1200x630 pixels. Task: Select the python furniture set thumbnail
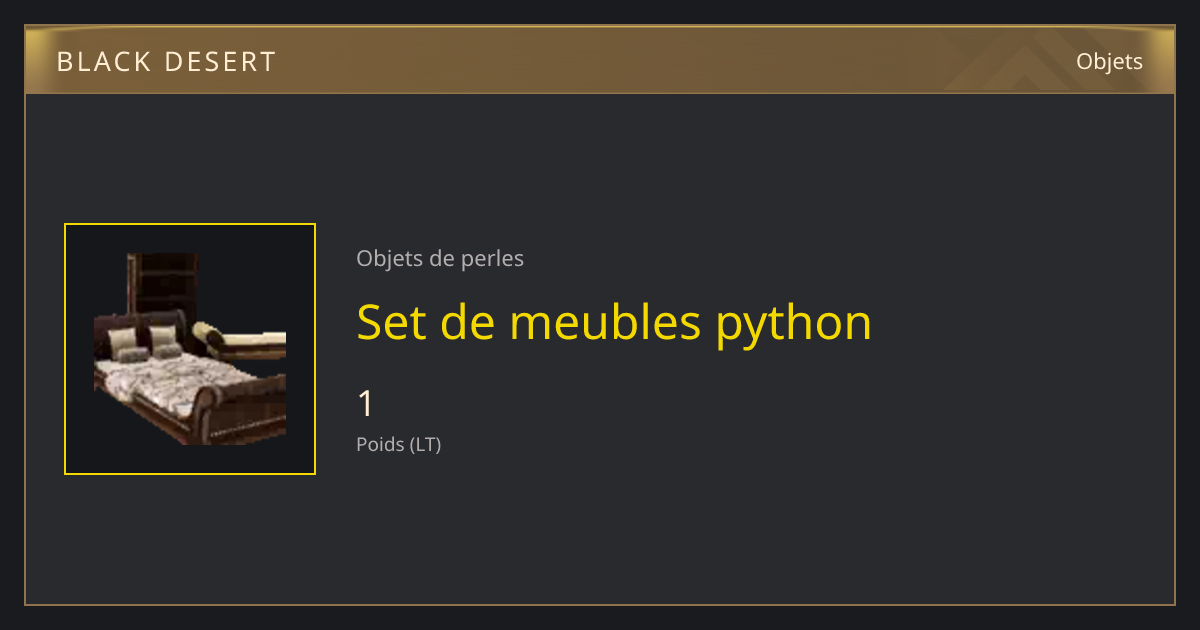[190, 349]
